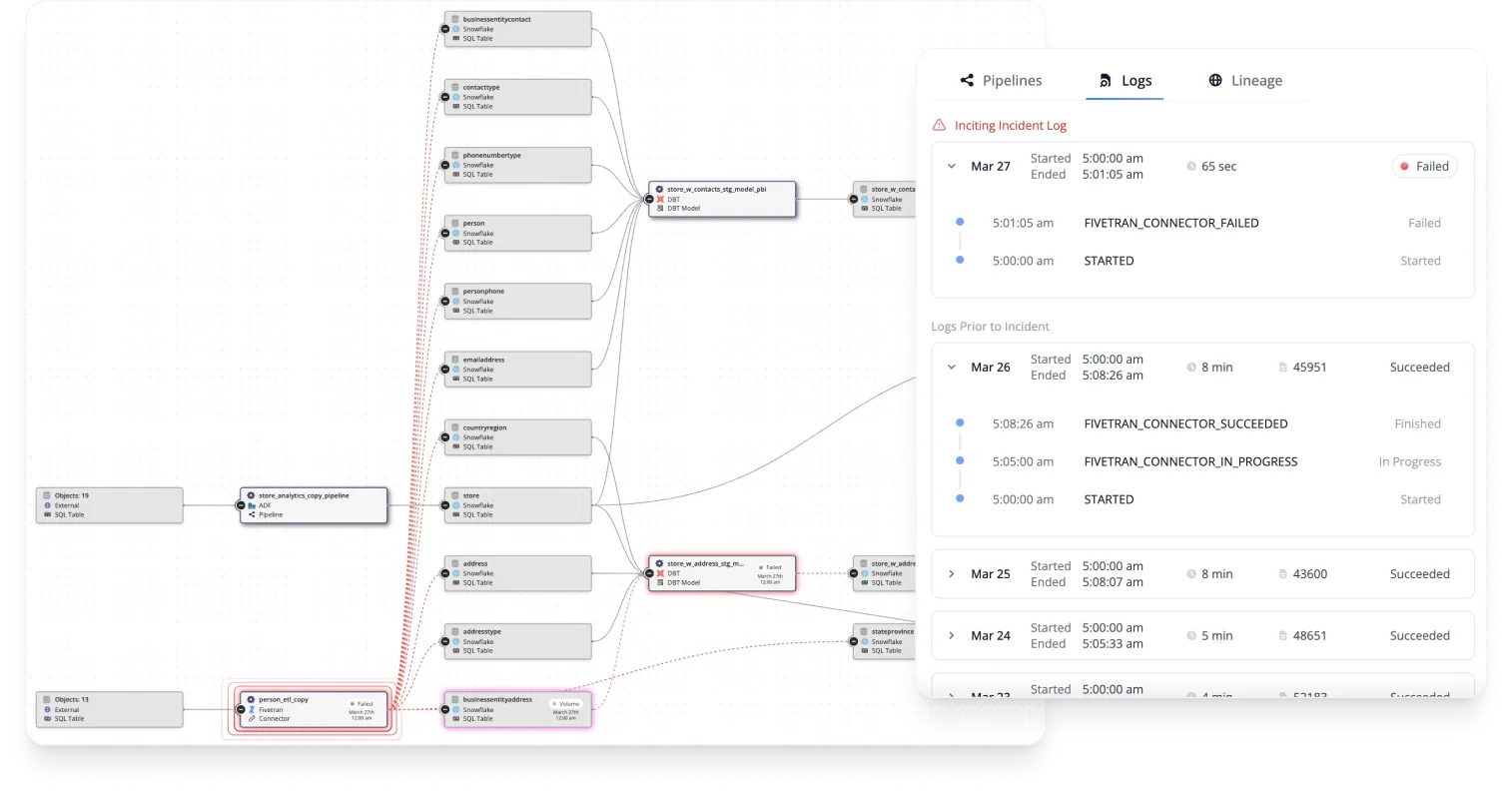
Task: Click the clock icon on the Mar 25 row
Action: 1191,574
